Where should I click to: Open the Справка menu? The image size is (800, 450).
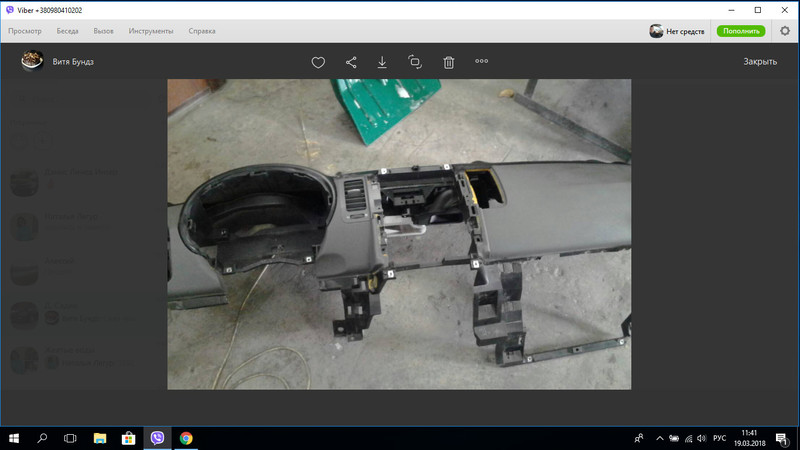click(201, 31)
